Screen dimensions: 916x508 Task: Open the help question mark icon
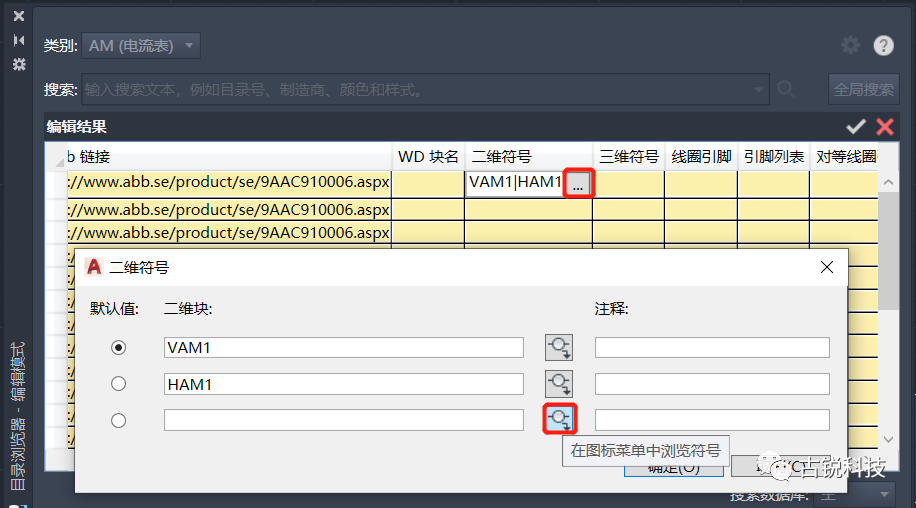pyautogui.click(x=883, y=45)
